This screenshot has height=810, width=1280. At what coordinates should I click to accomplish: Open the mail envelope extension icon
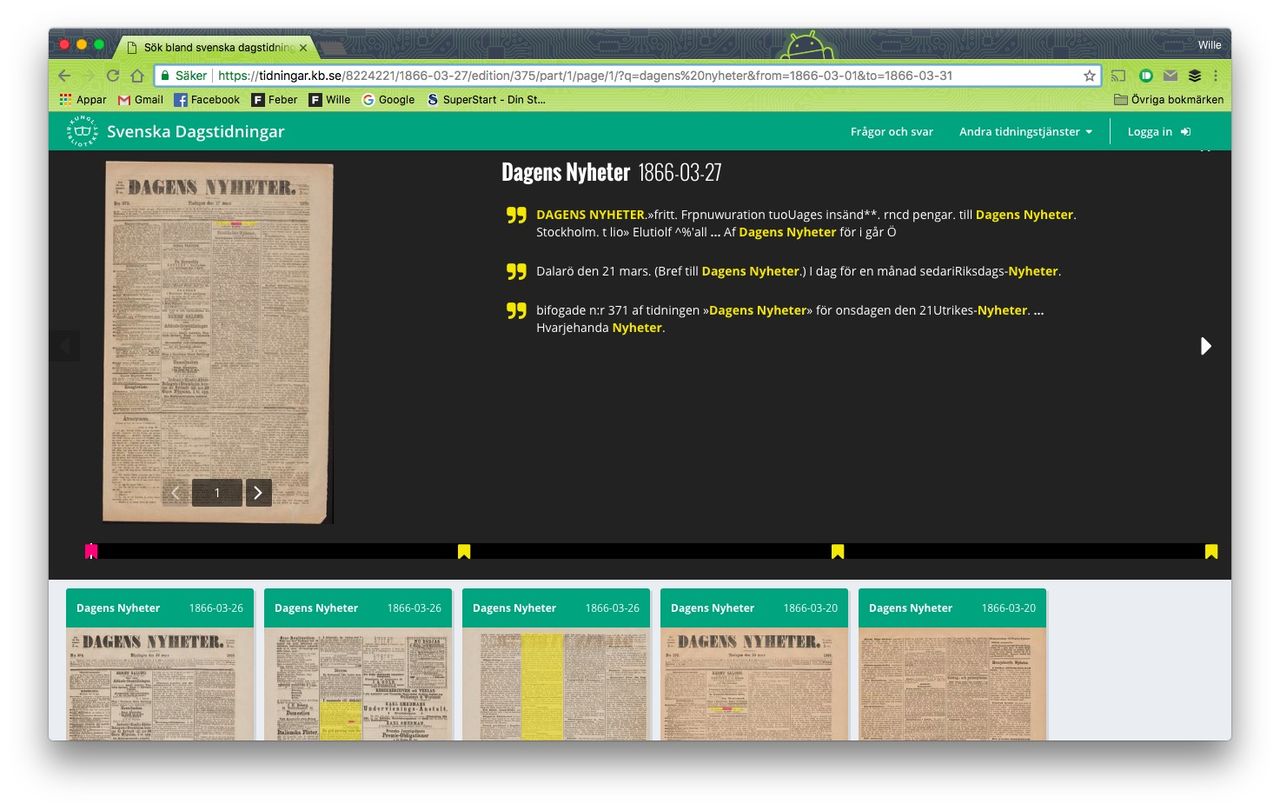click(1170, 76)
